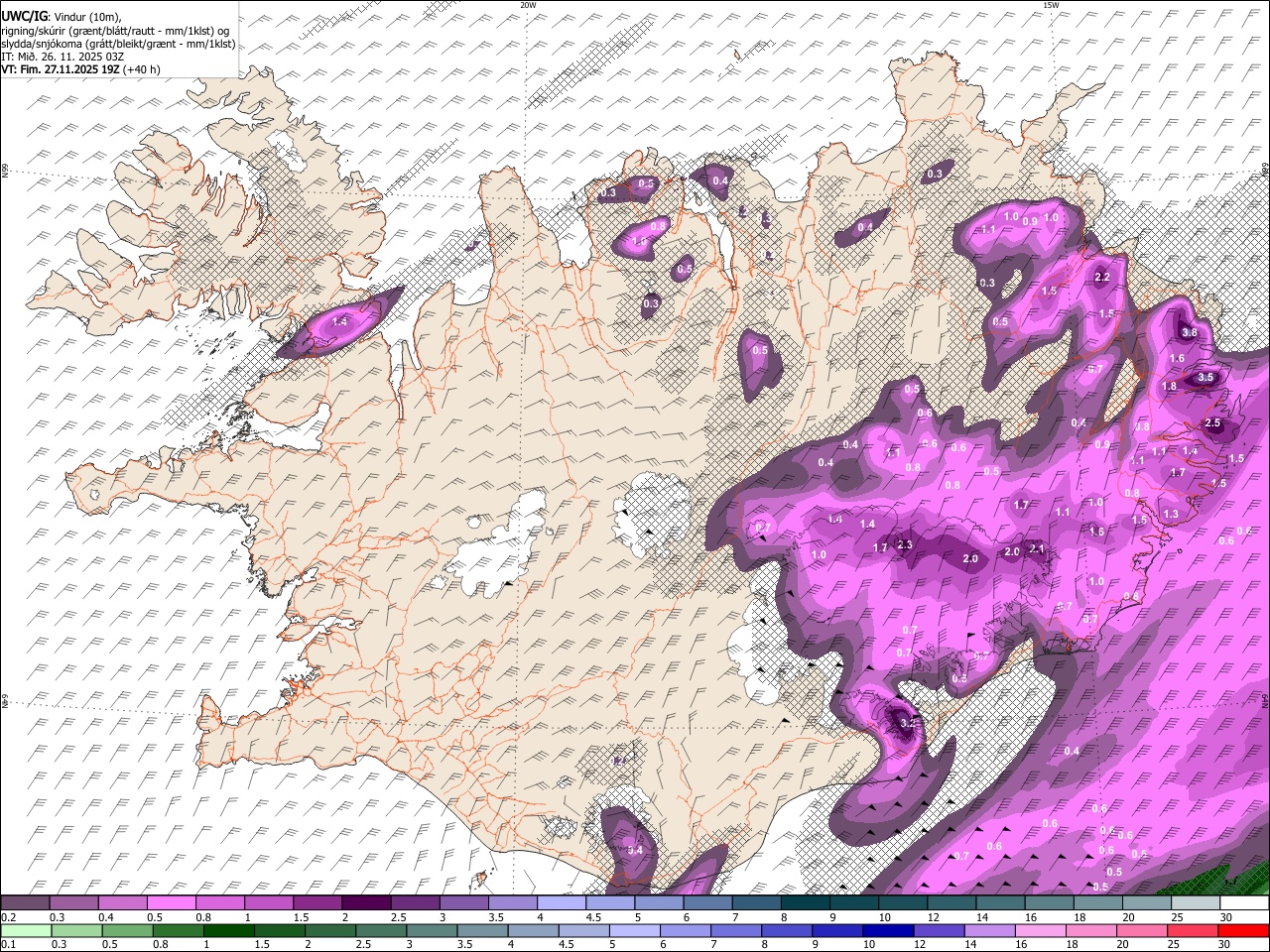Click the "UWC/IG: Vindur (10m)," title line
Image resolution: width=1270 pixels, height=952 pixels.
62,17
